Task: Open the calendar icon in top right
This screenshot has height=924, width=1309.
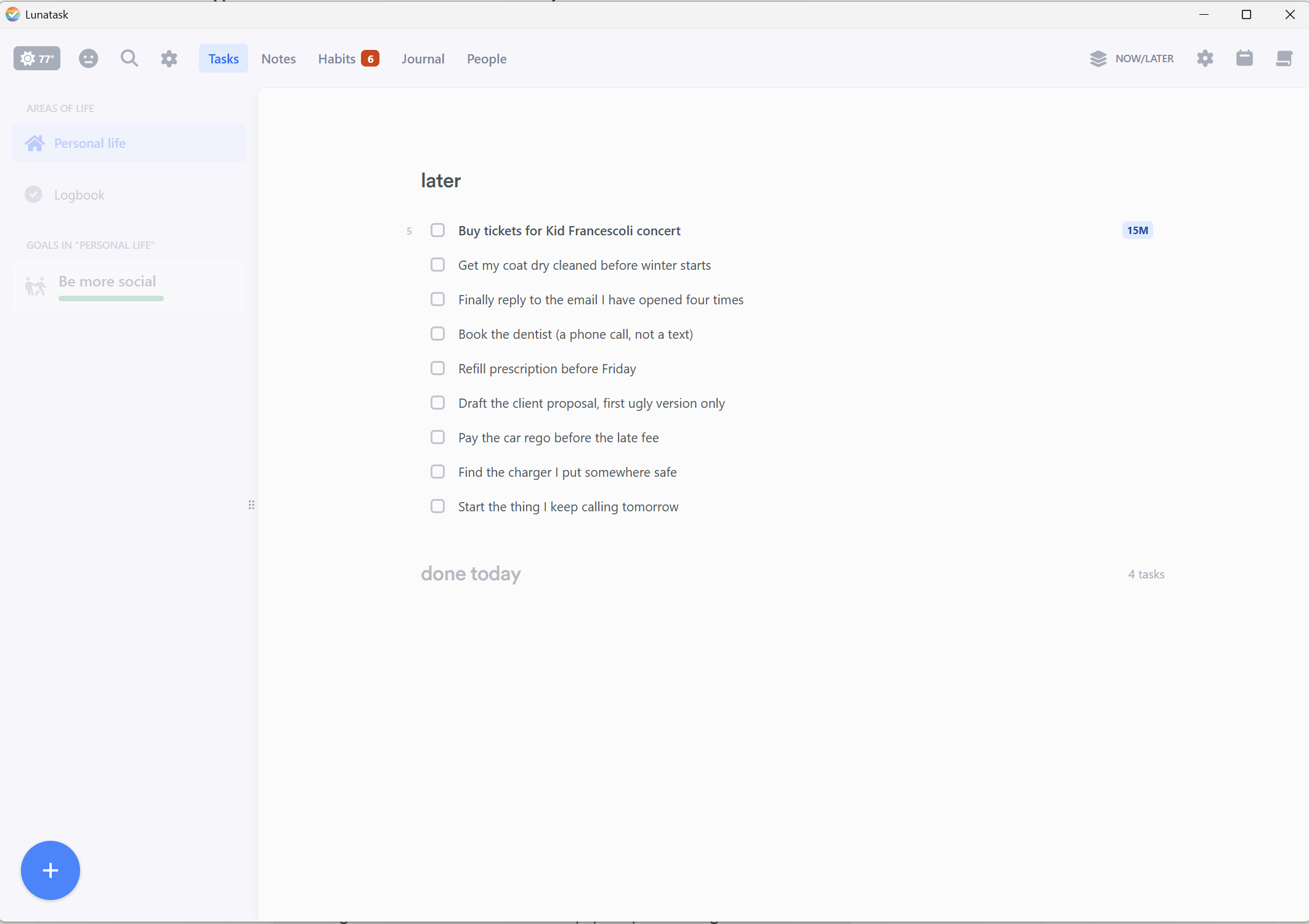Action: pos(1244,59)
